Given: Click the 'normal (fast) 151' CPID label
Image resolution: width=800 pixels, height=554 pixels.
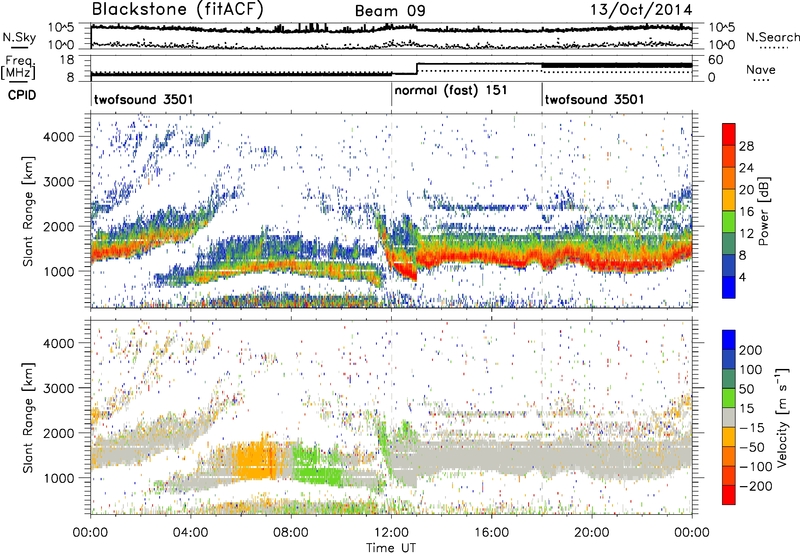Looking at the screenshot, I should (451, 90).
